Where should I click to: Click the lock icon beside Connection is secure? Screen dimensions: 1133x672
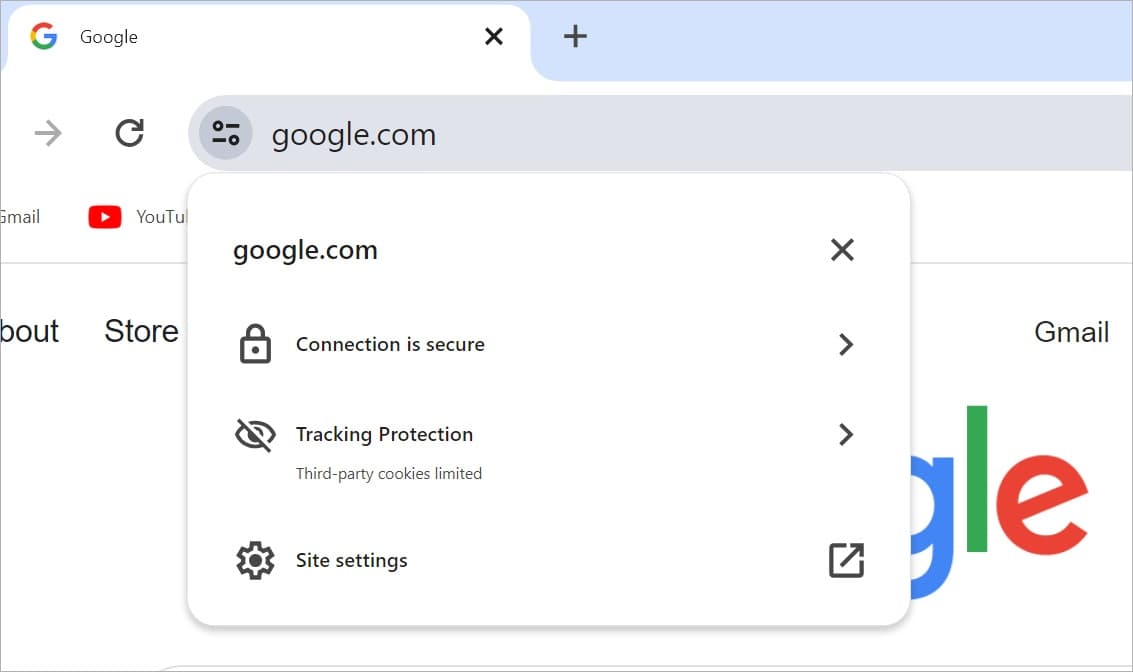255,344
